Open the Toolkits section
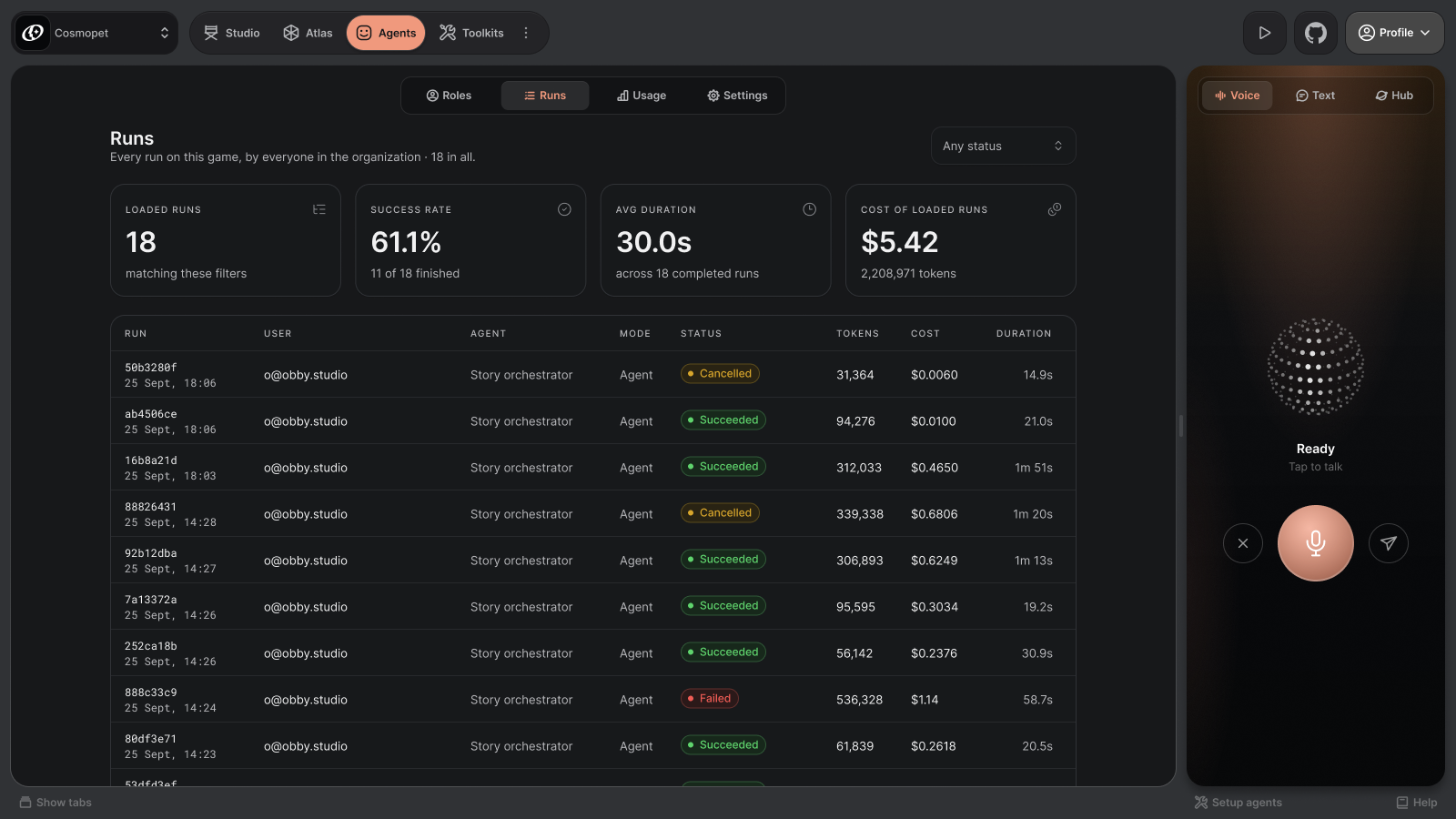 pyautogui.click(x=471, y=33)
